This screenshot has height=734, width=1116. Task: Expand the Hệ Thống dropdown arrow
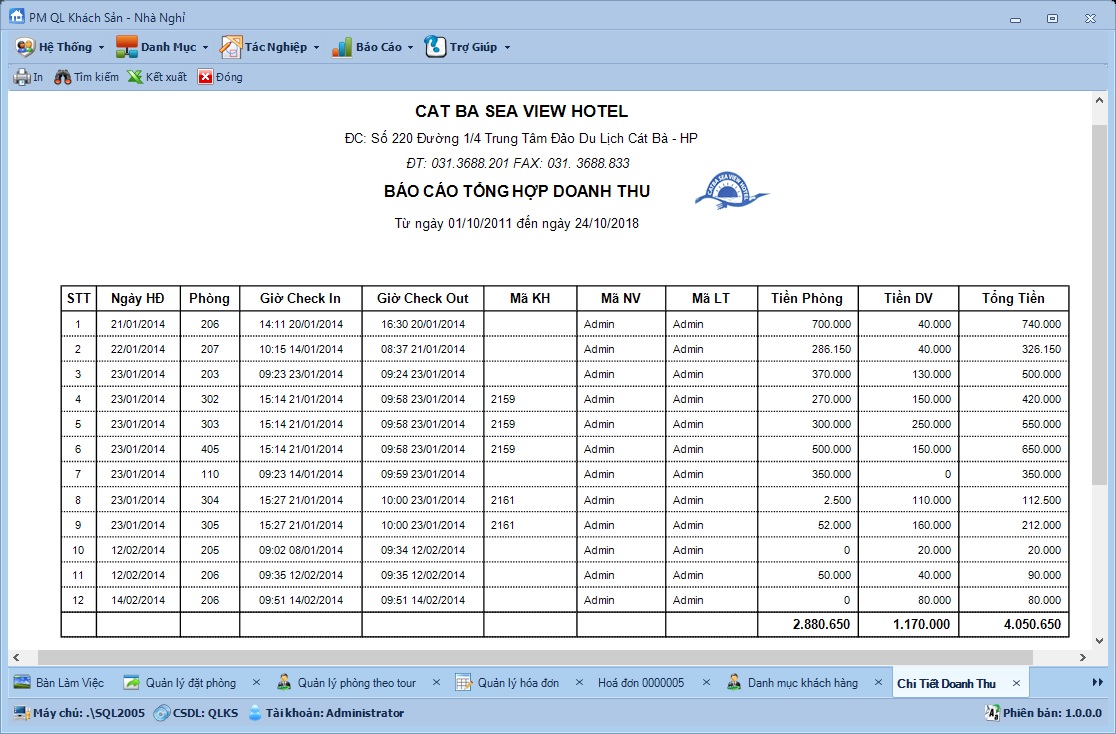click(101, 48)
